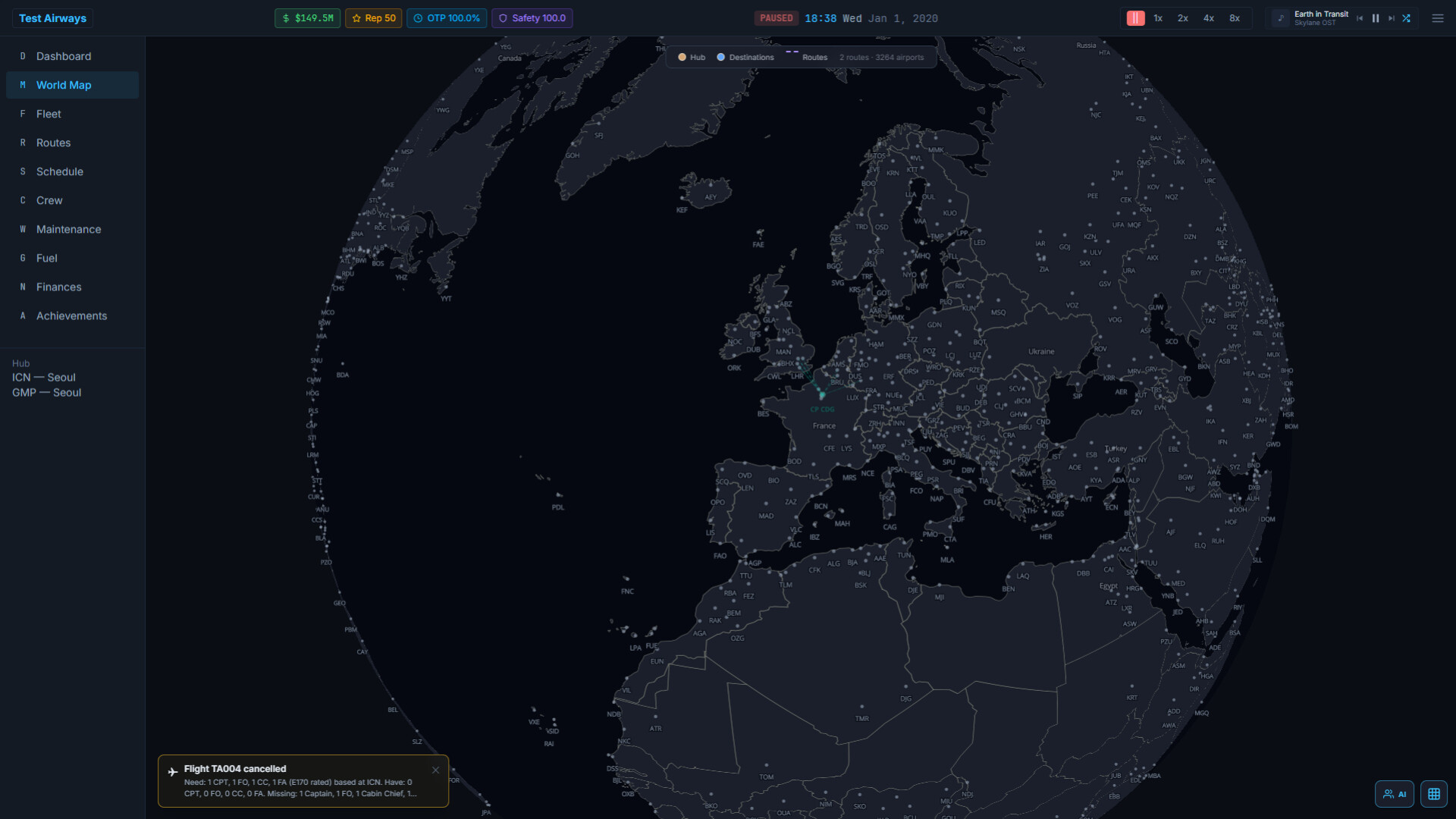Pause the Earth in Transit music track
The height and width of the screenshot is (819, 1456).
[1376, 18]
